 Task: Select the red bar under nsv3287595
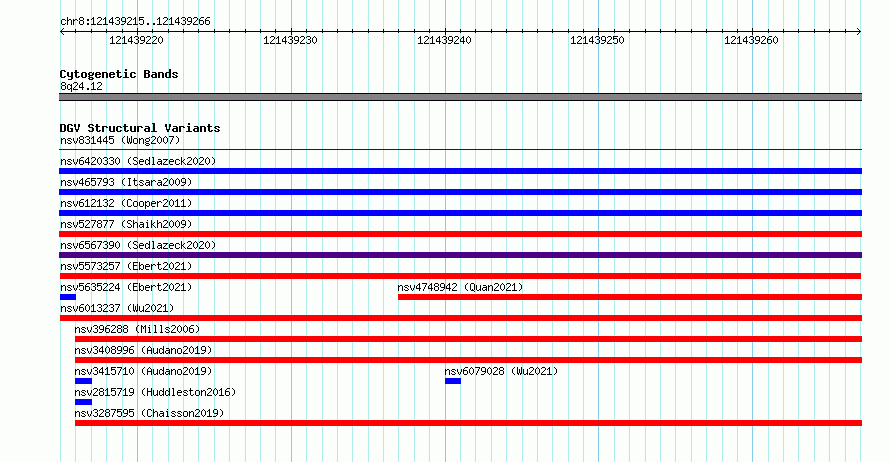(x=468, y=423)
